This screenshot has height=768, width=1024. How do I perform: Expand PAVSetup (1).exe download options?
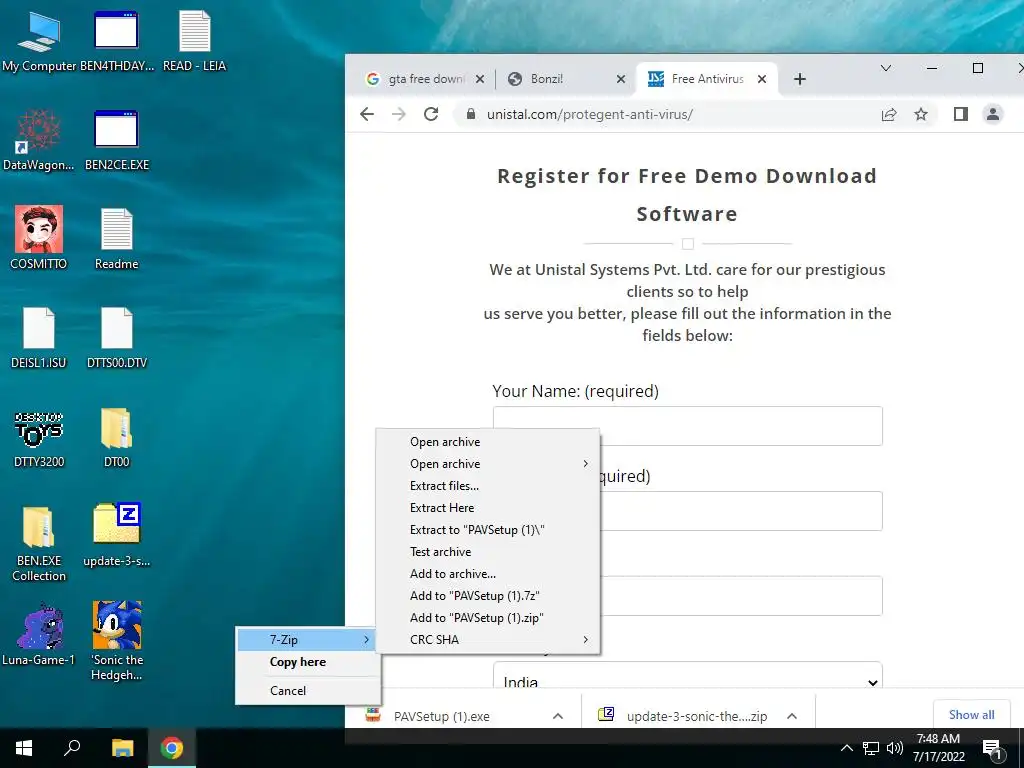point(558,716)
